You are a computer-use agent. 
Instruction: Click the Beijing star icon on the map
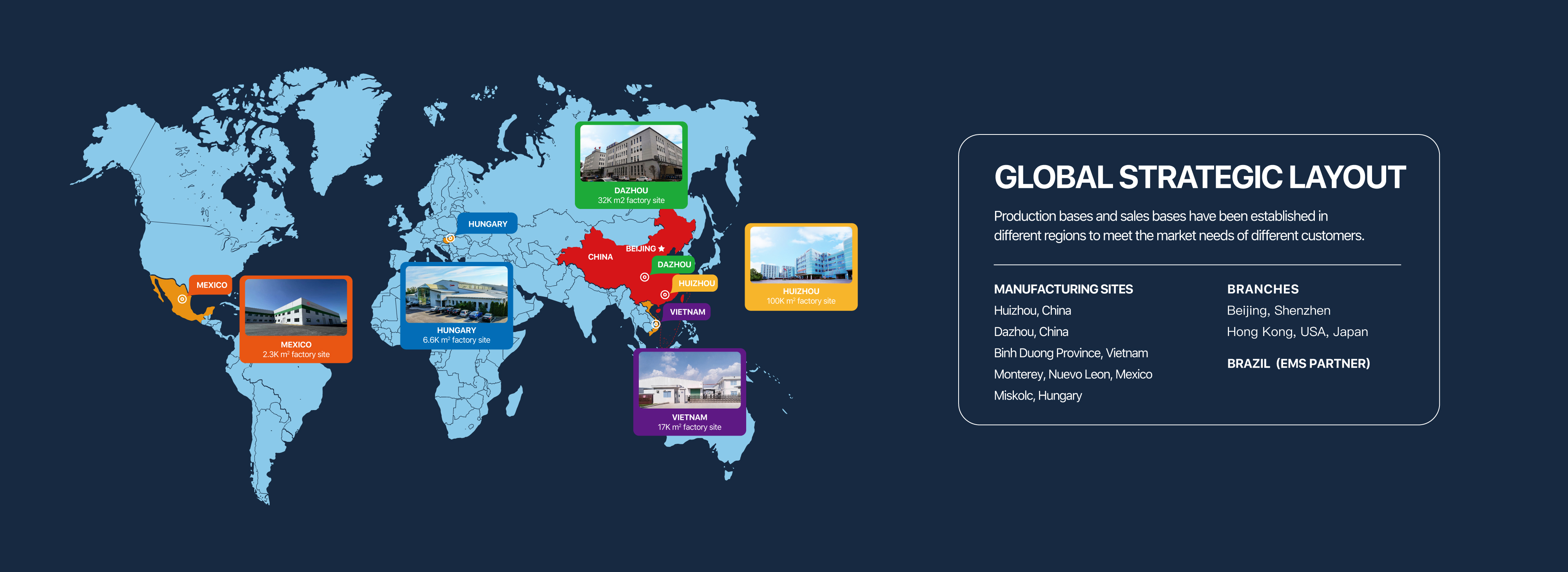coord(660,248)
